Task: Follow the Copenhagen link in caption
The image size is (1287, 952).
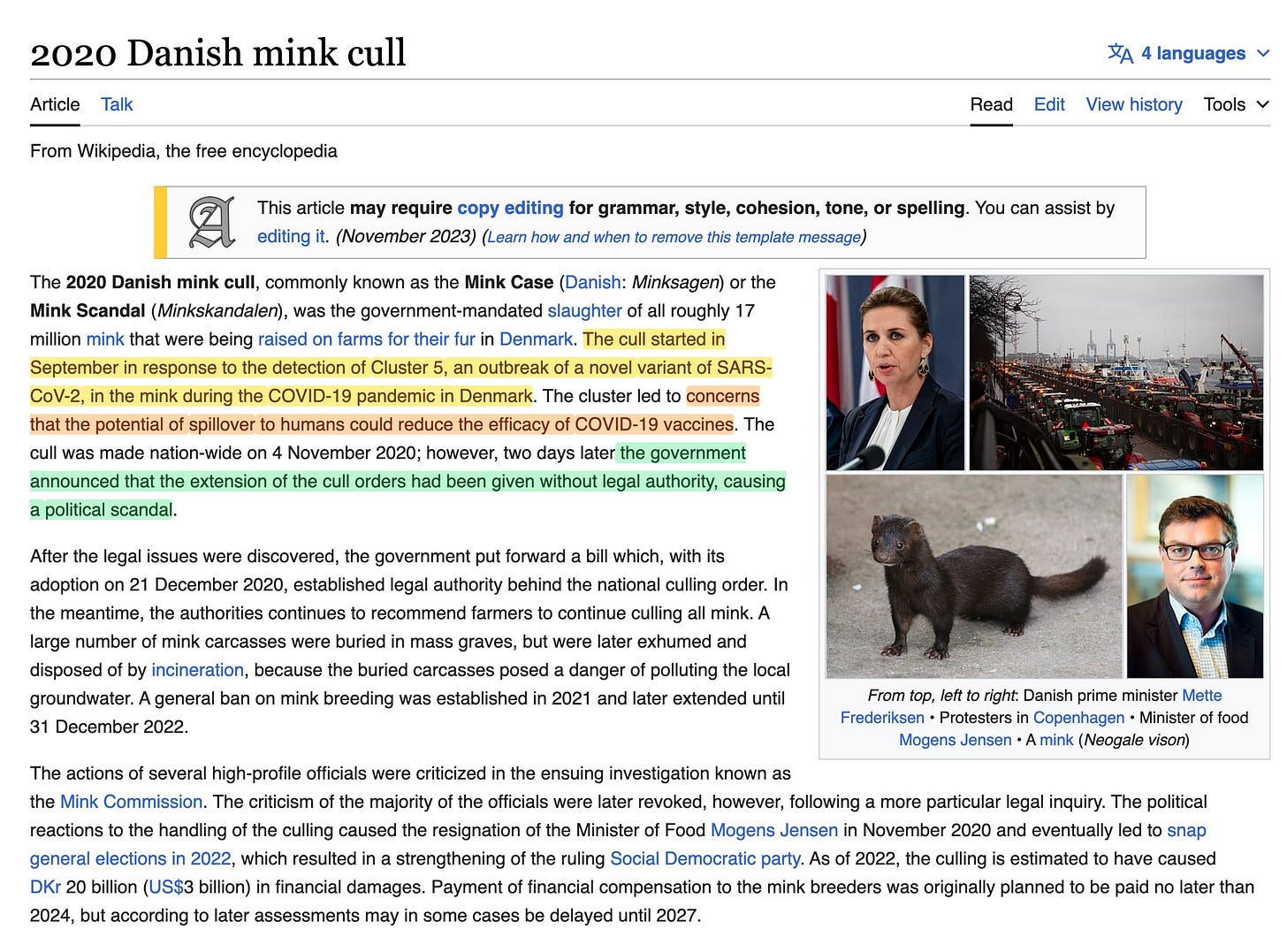Action: coord(1078,717)
